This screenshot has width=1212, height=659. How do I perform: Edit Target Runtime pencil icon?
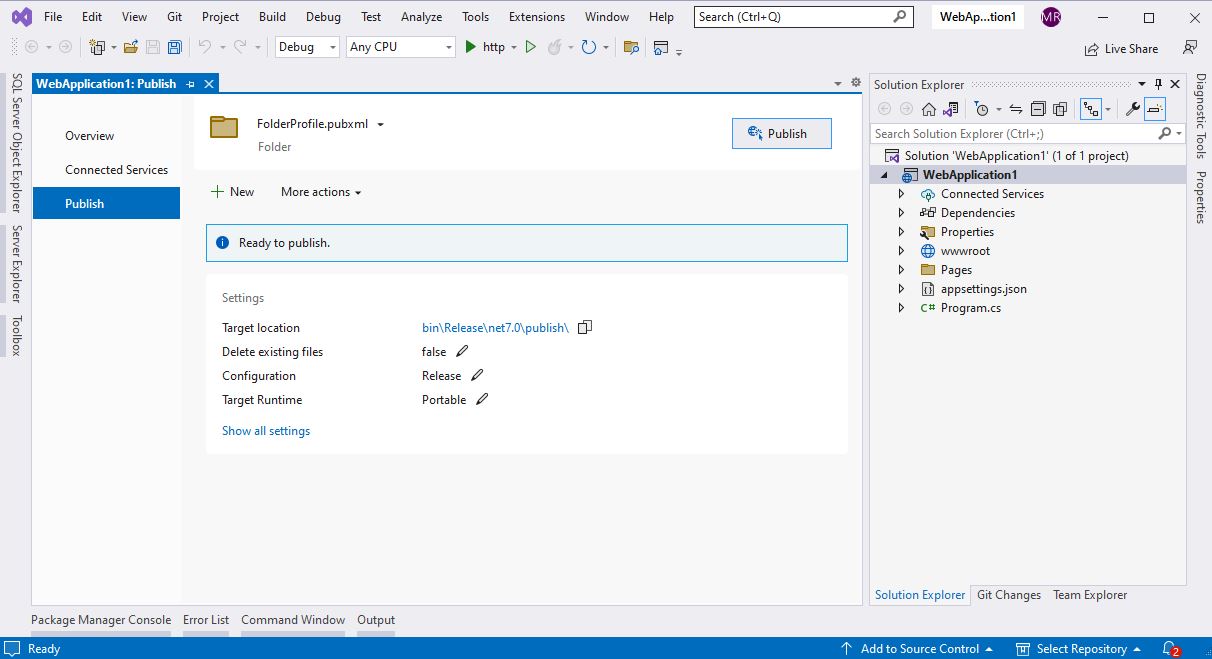[x=482, y=399]
